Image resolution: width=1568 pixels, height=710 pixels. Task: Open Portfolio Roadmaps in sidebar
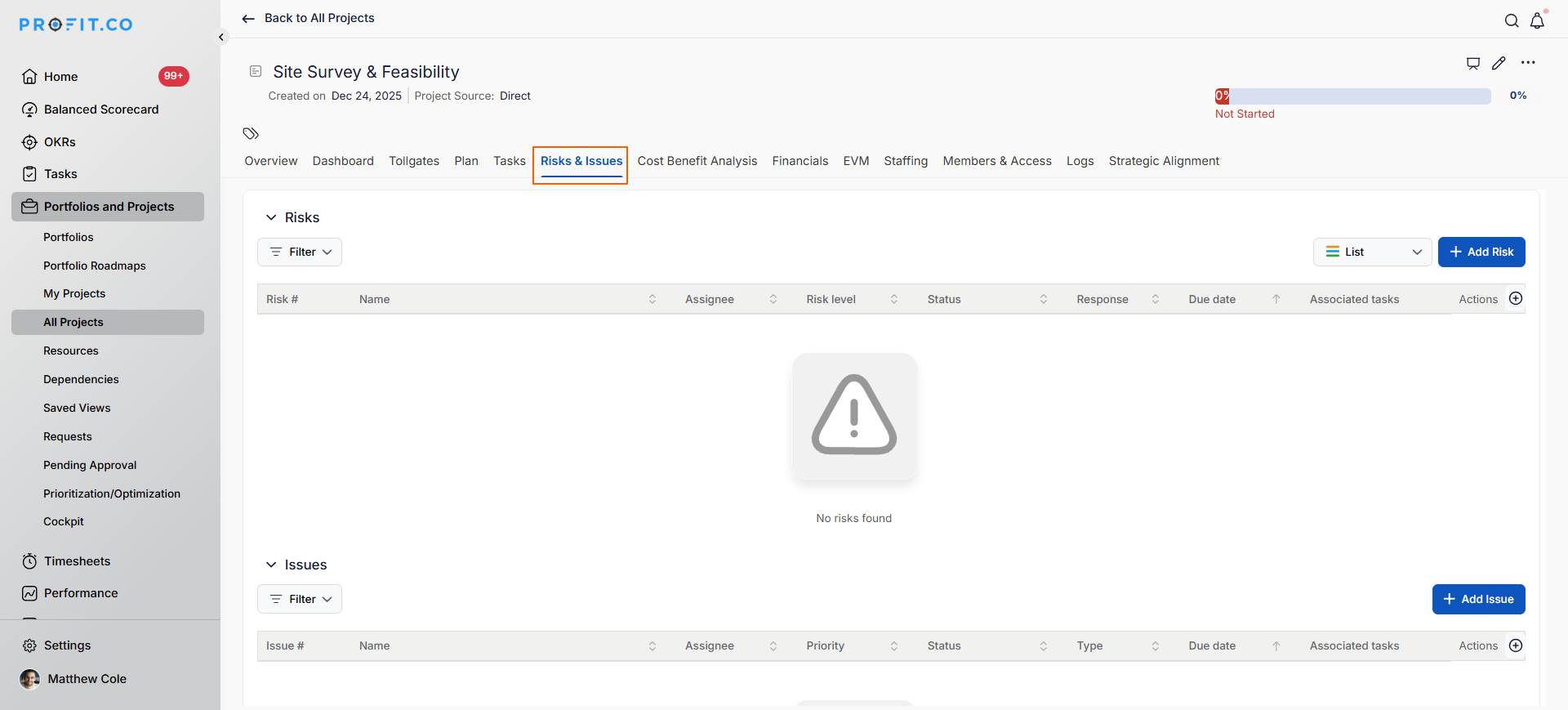coord(95,266)
